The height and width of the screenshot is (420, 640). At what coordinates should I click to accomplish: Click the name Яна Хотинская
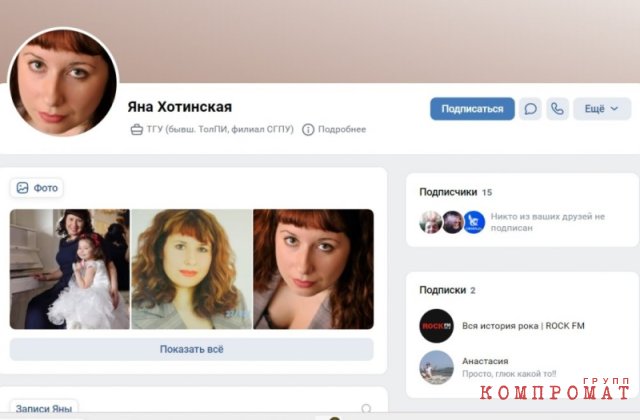(180, 107)
